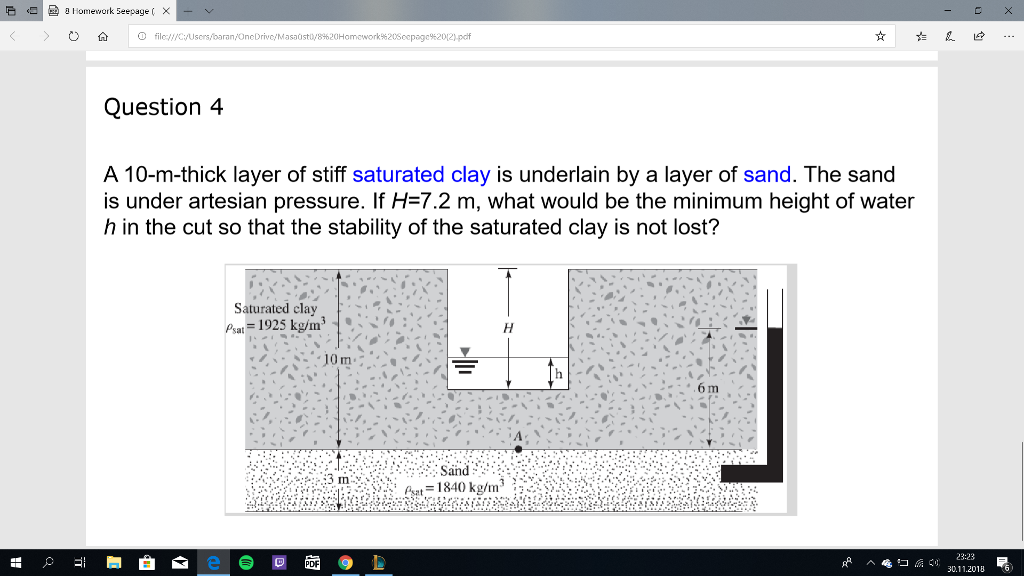
Task: Open the Windows Start menu
Action: click(x=16, y=563)
